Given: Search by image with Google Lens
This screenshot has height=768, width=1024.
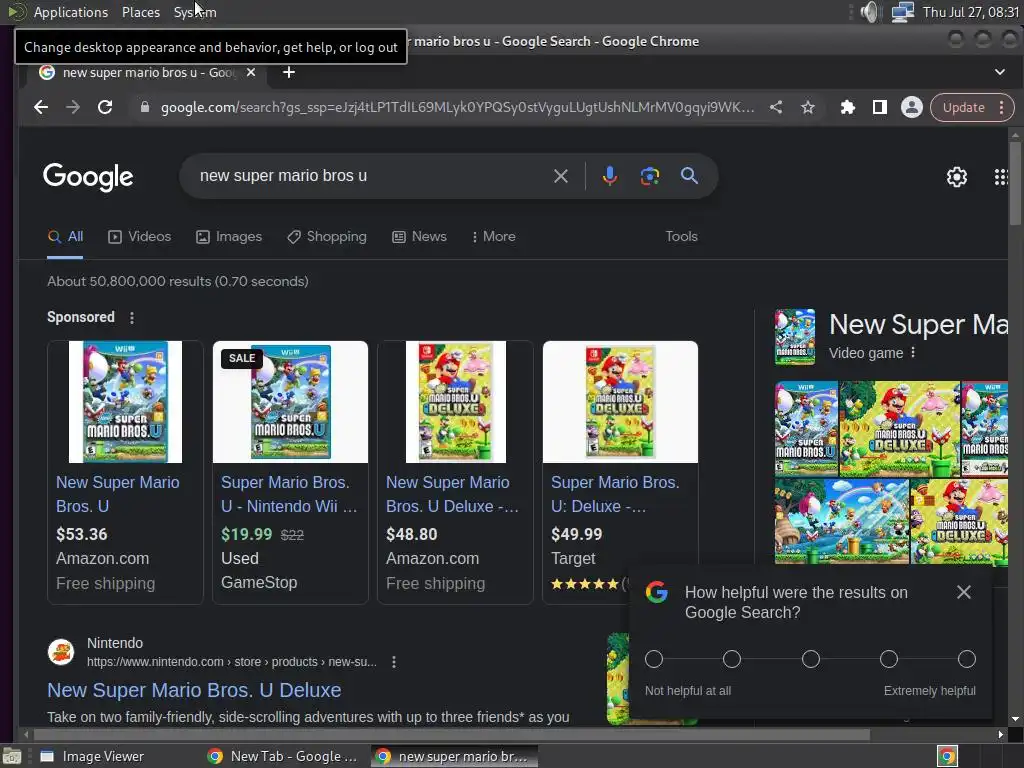Looking at the screenshot, I should tap(650, 176).
